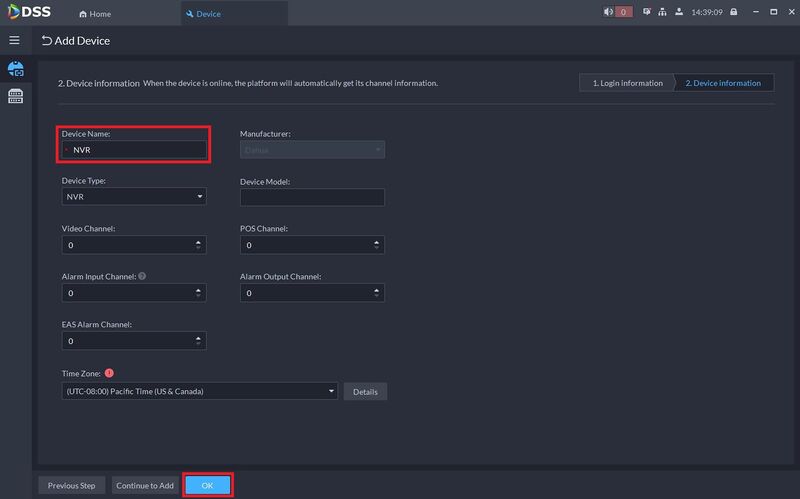The width and height of the screenshot is (800, 499).
Task: Open the network topology icon in the title bar
Action: click(x=663, y=13)
